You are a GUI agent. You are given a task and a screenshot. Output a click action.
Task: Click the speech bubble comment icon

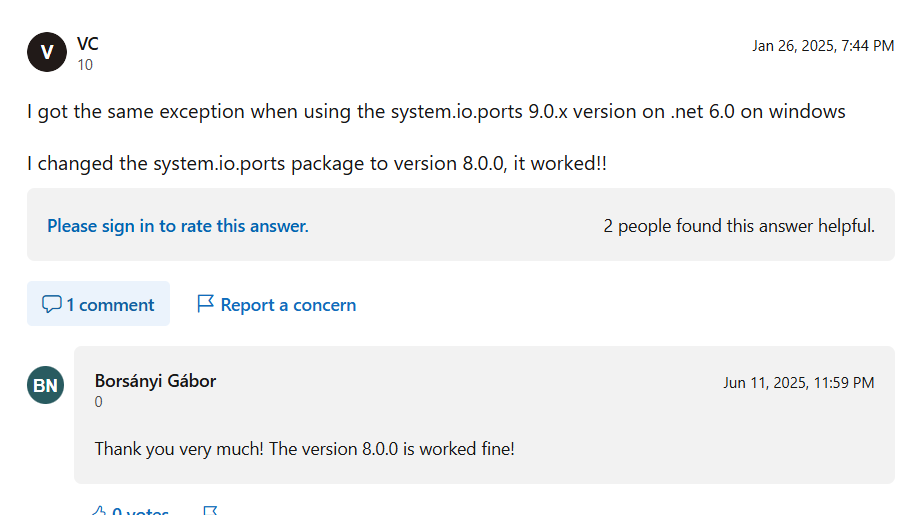tap(52, 304)
